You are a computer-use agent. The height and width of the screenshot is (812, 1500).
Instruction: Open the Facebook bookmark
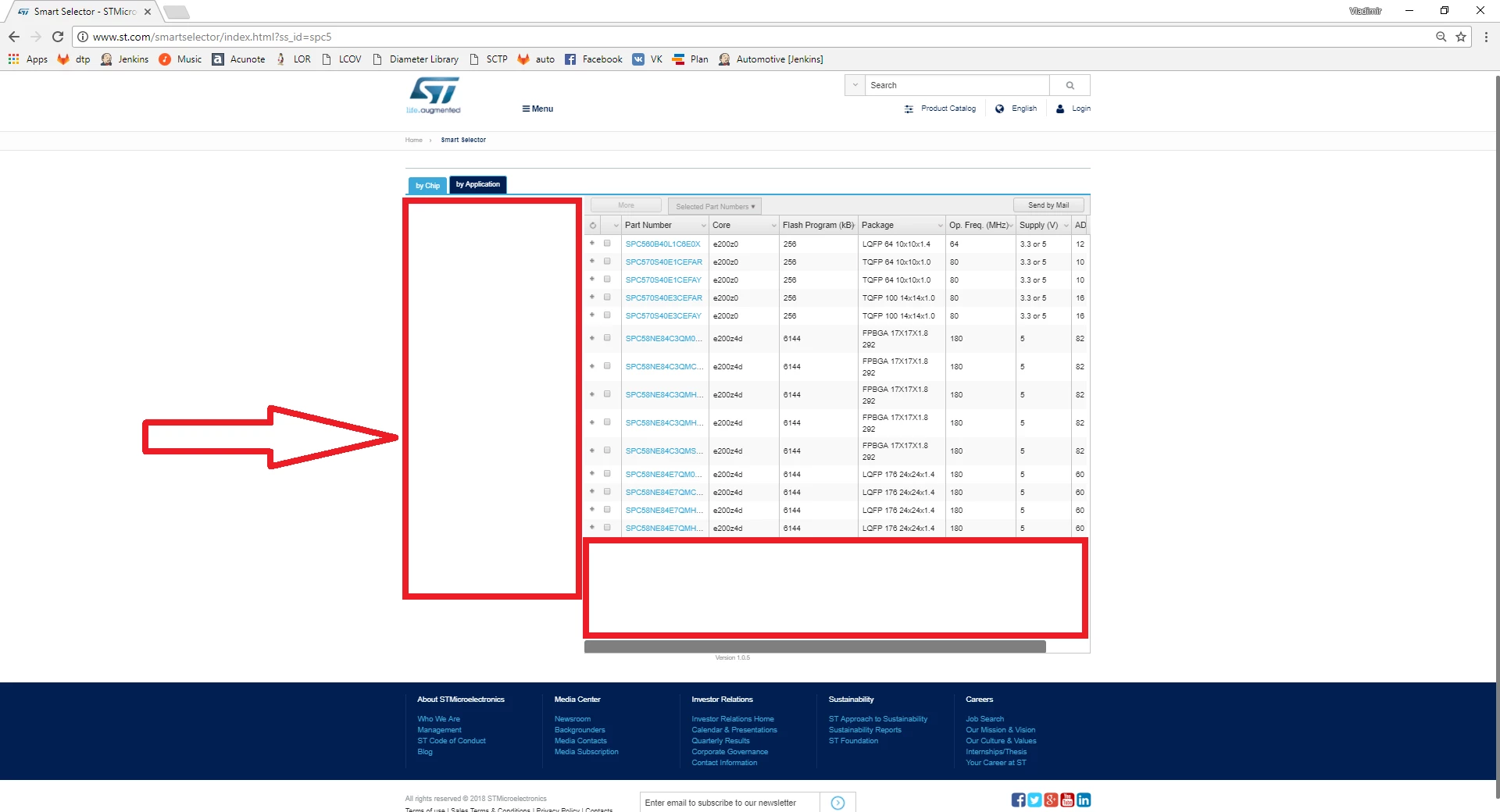(x=593, y=59)
